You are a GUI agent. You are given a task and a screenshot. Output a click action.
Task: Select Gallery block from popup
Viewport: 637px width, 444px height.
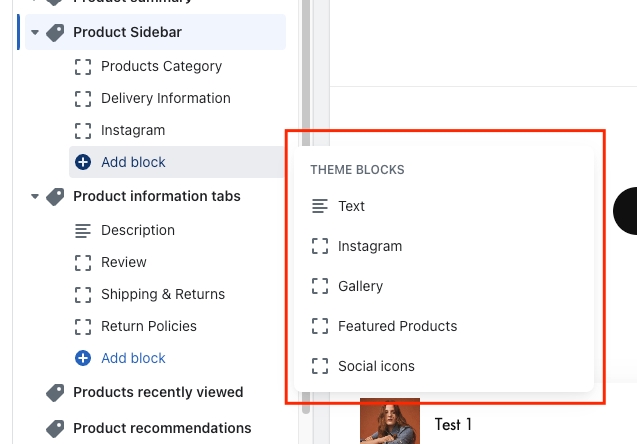360,287
